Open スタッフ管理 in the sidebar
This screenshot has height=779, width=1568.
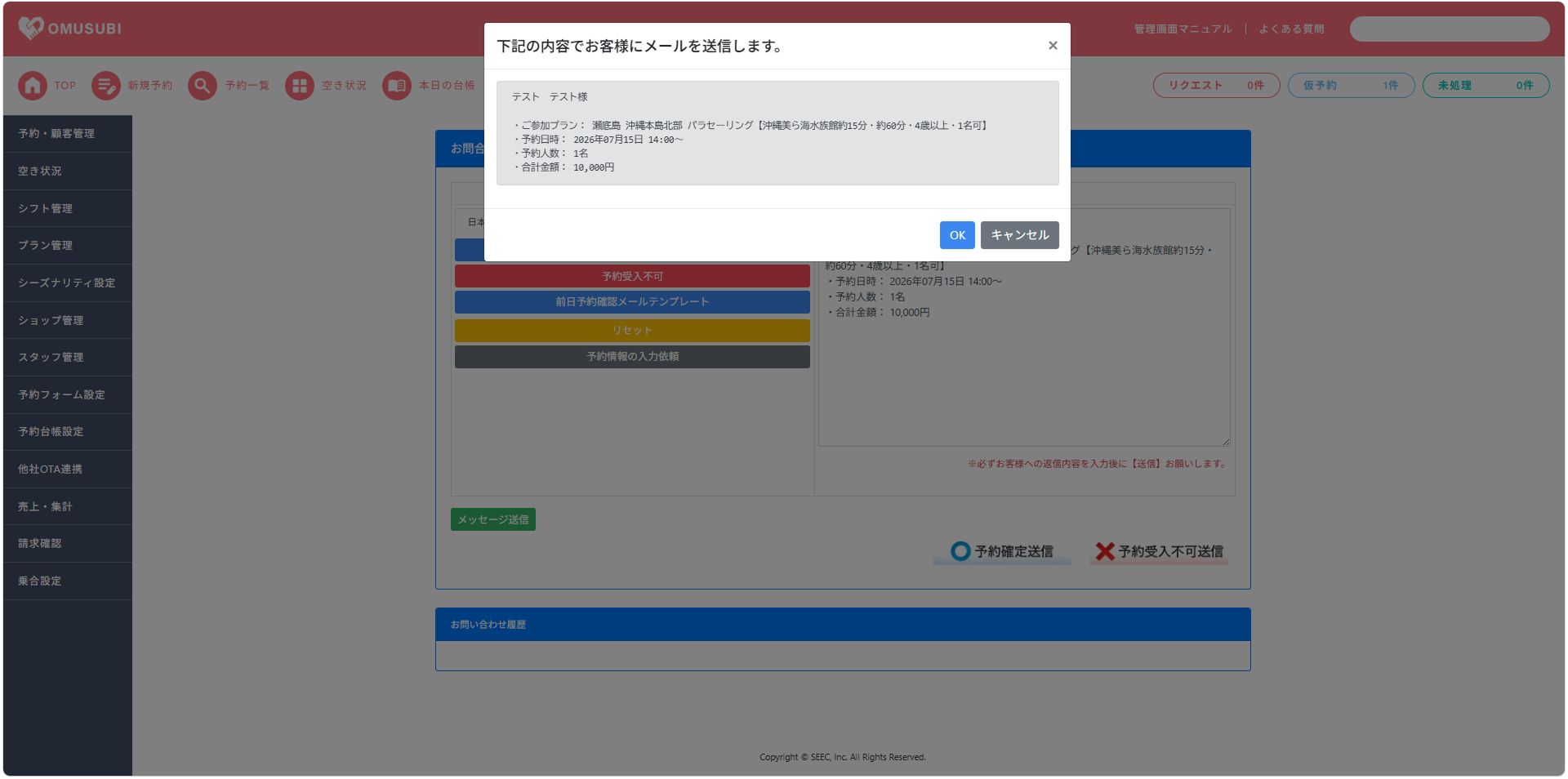tap(68, 357)
